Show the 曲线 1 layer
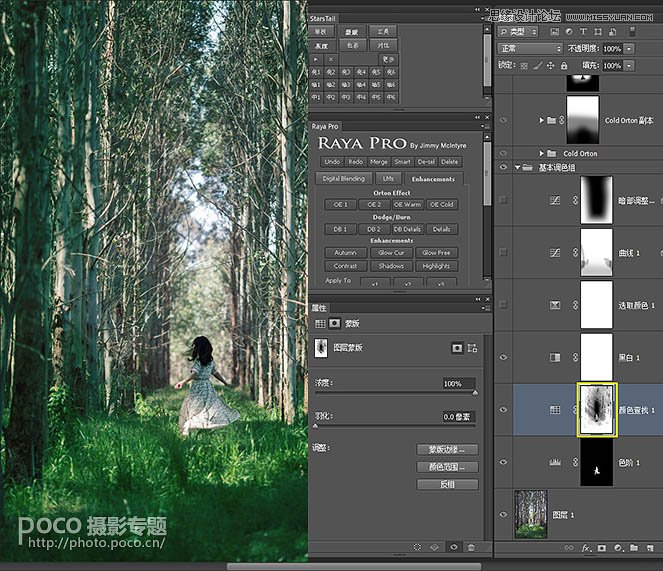The height and width of the screenshot is (571, 663). 503,252
